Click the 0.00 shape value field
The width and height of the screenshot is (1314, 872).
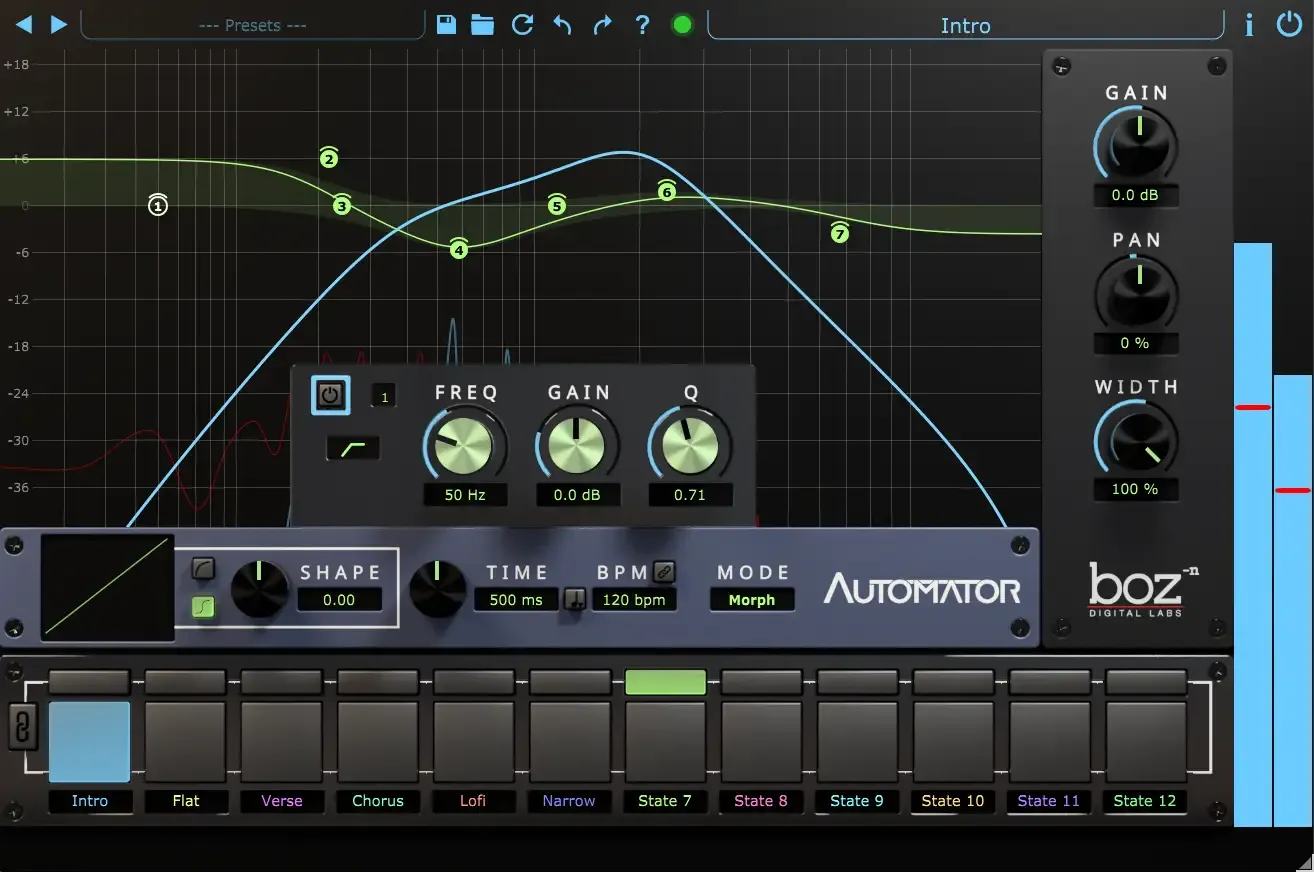[x=339, y=600]
